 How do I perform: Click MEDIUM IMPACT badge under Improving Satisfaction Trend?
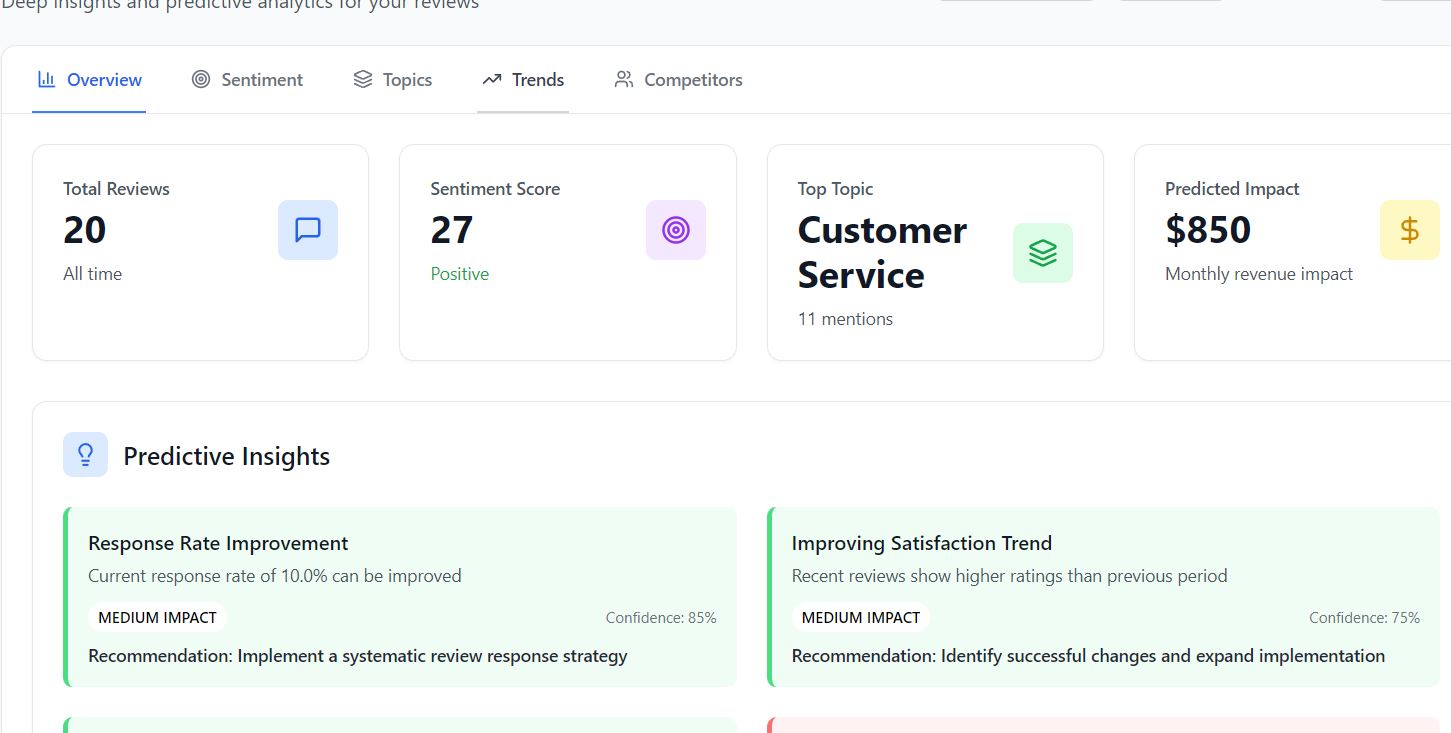861,618
